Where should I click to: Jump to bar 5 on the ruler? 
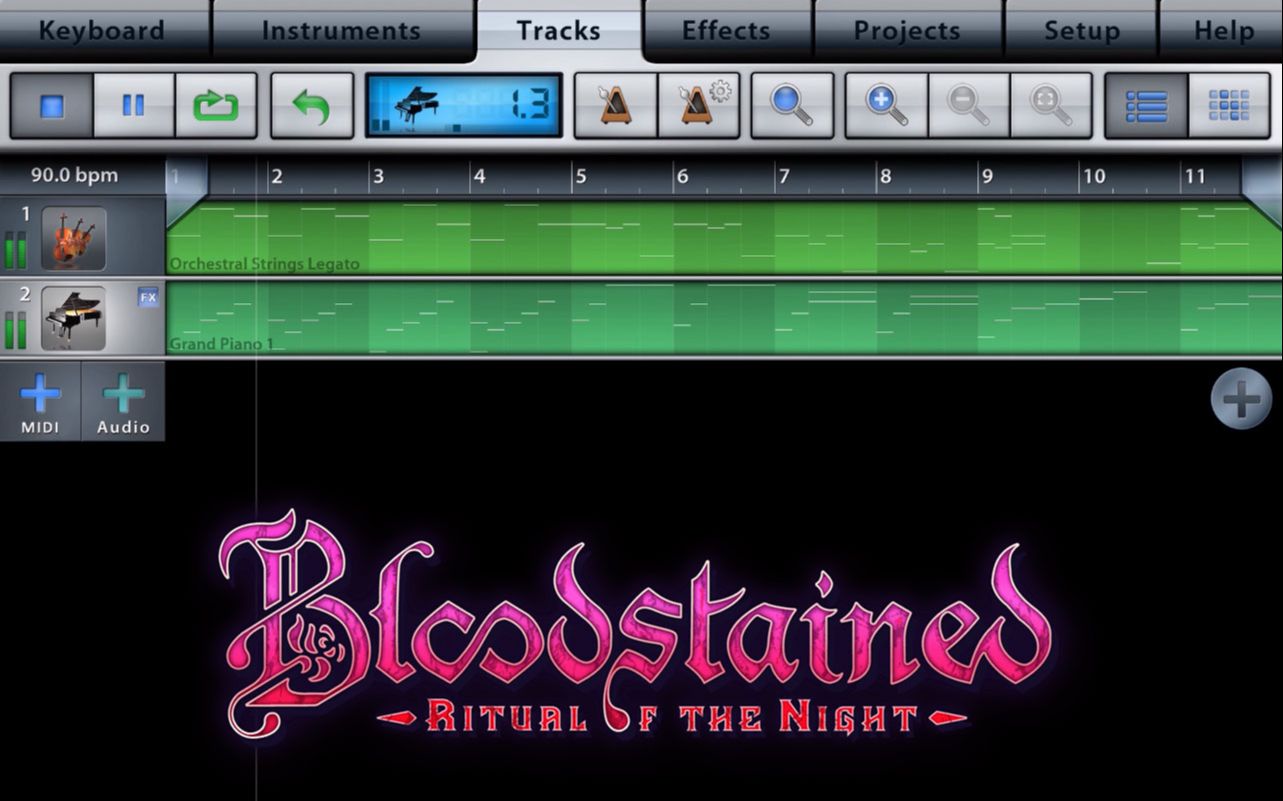pos(580,177)
